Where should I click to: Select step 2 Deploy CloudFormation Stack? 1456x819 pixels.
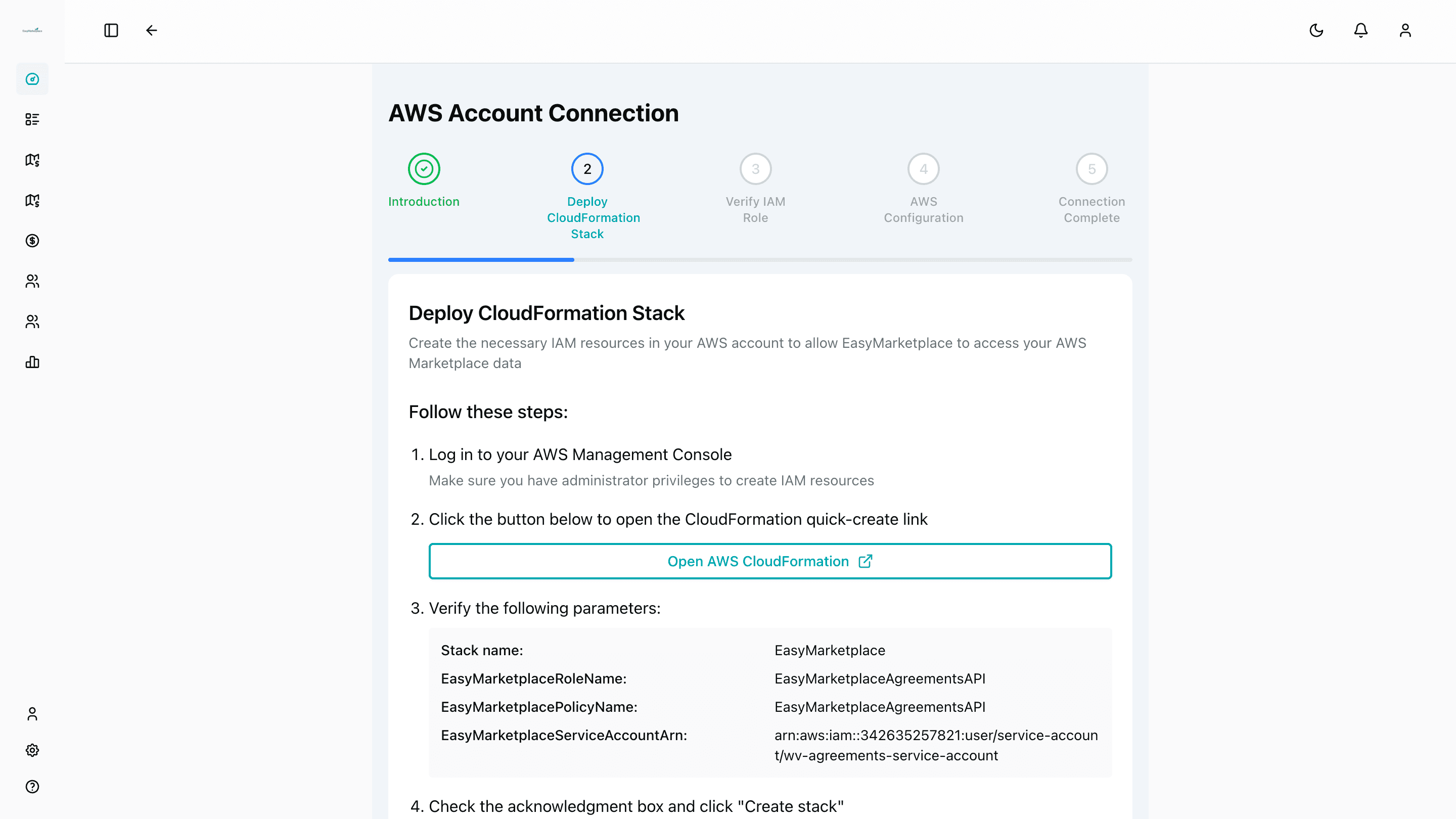point(587,169)
